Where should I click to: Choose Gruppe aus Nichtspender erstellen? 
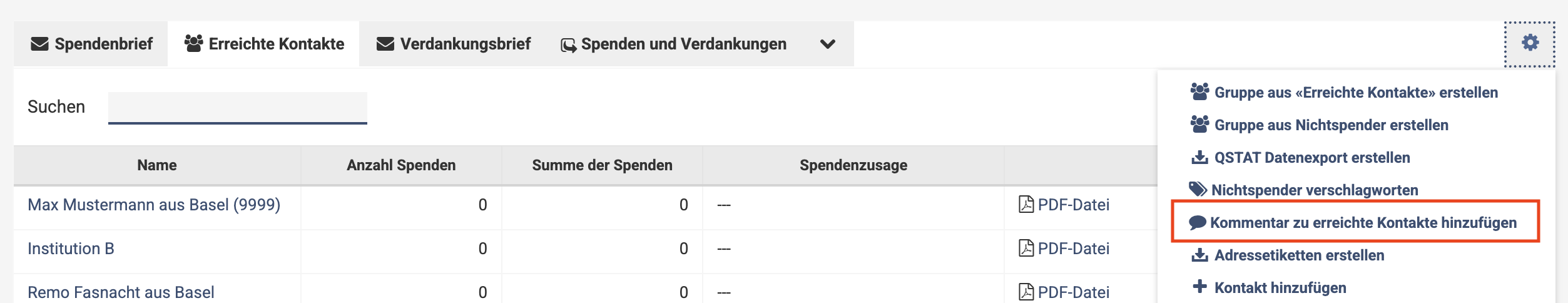[1330, 125]
